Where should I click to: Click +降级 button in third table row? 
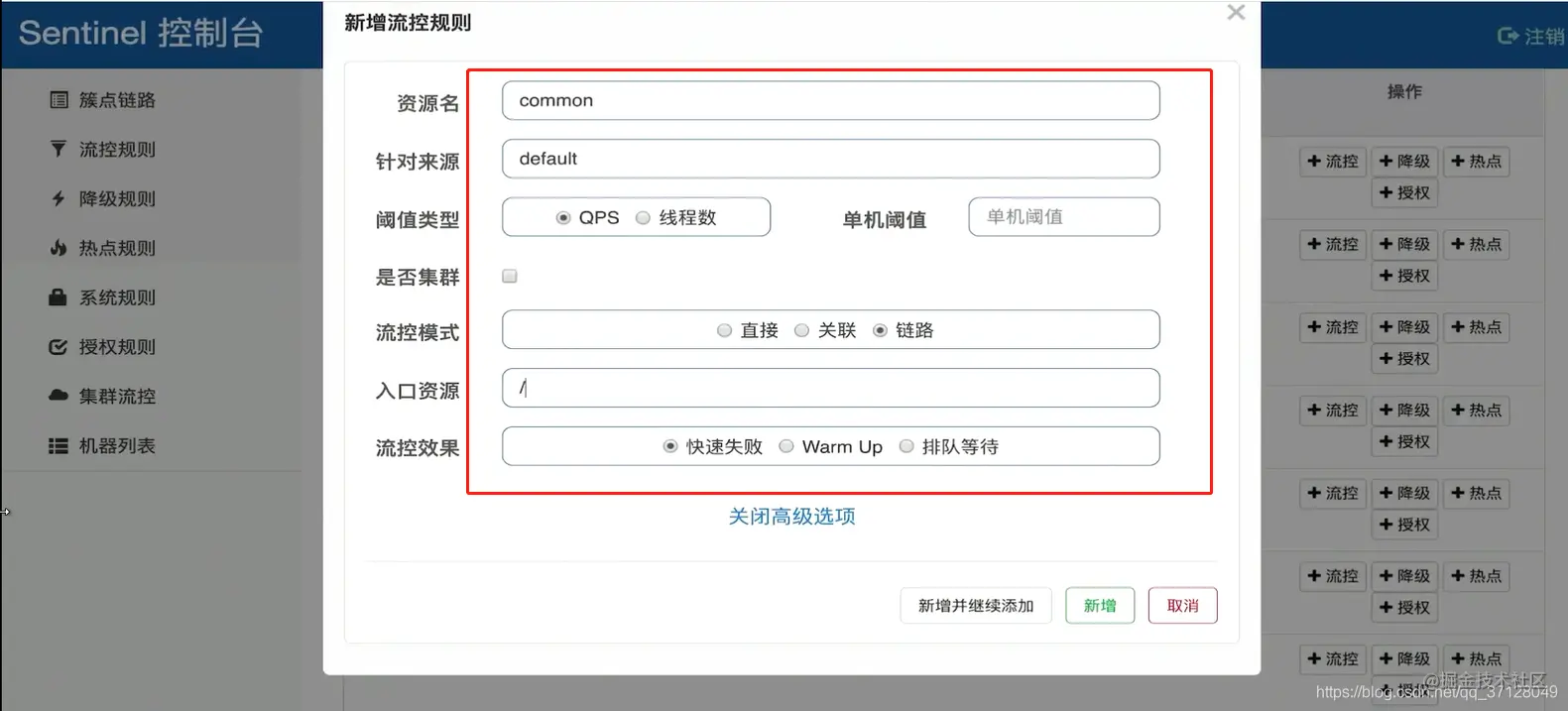coord(1404,327)
